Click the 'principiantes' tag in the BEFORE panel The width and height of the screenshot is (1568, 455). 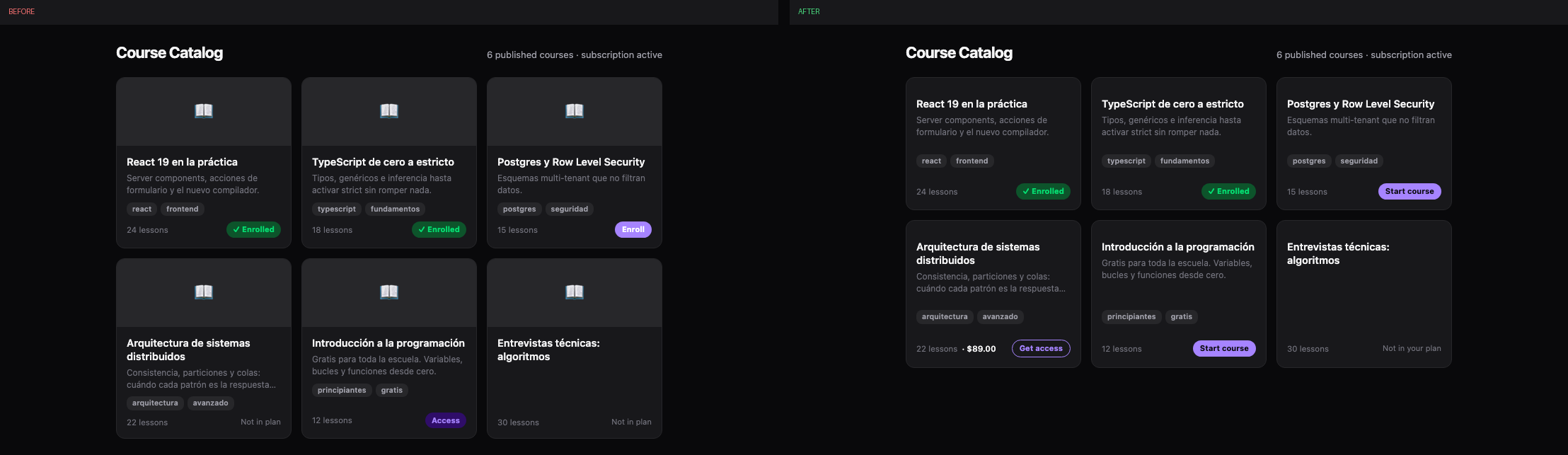click(342, 390)
